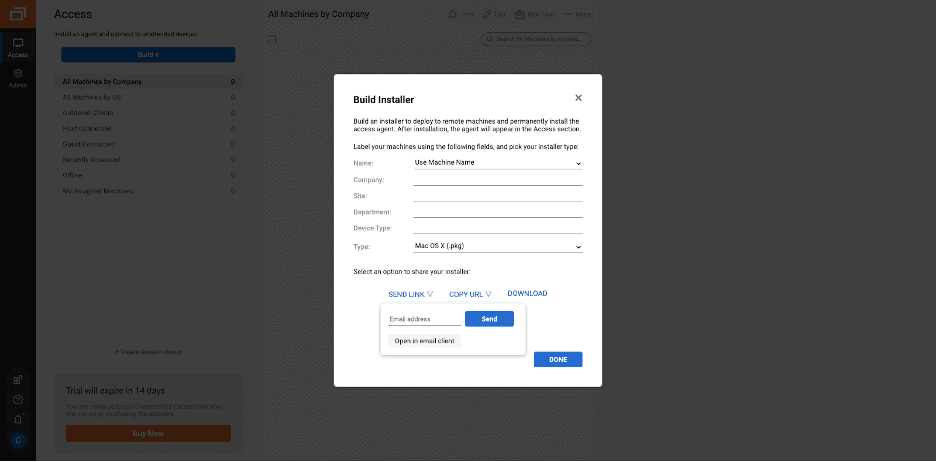Close the Build Installer dialog
This screenshot has width=936, height=462.
[x=578, y=98]
